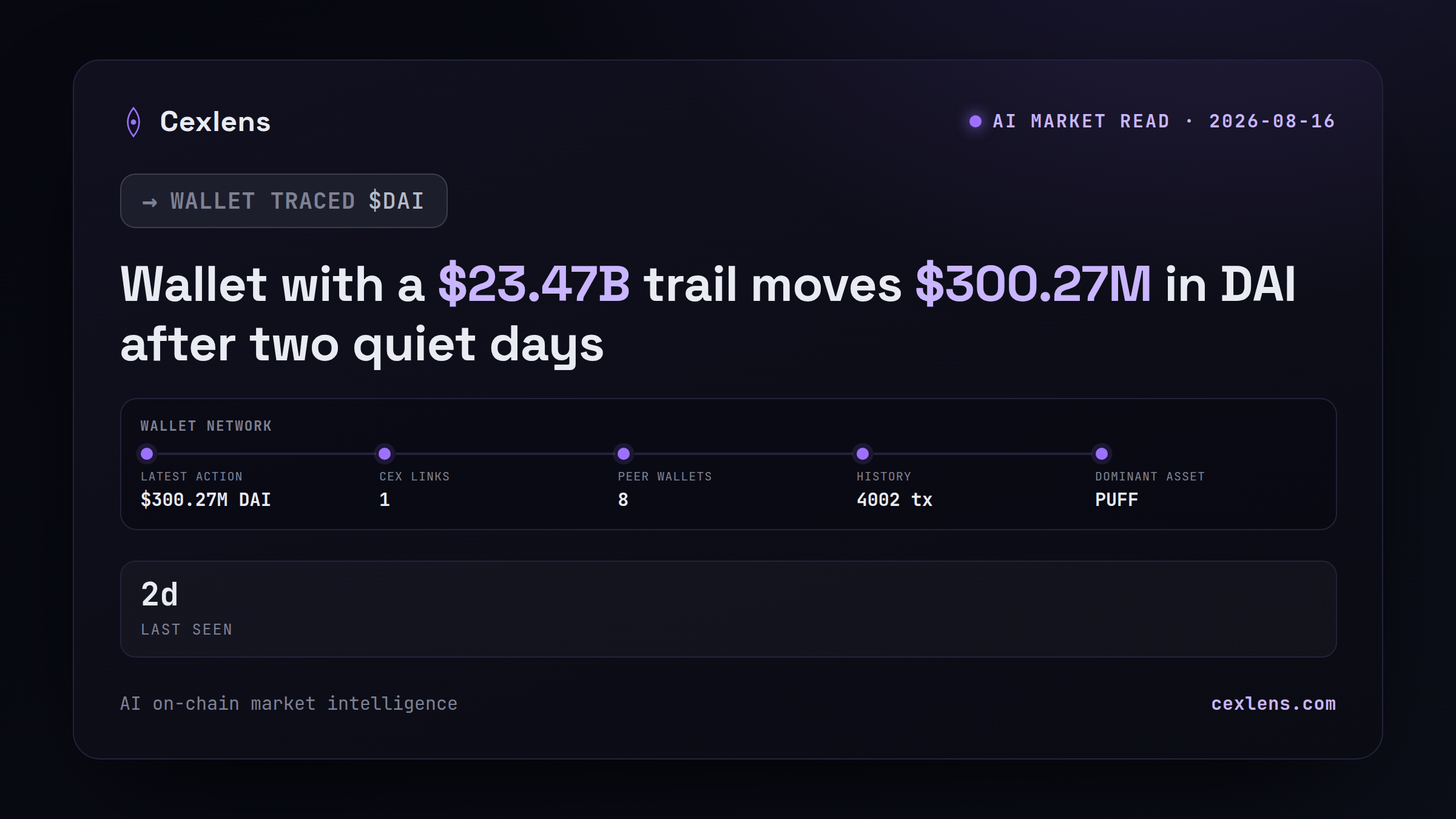
Task: Select the CEX Links network node dot
Action: pyautogui.click(x=385, y=453)
